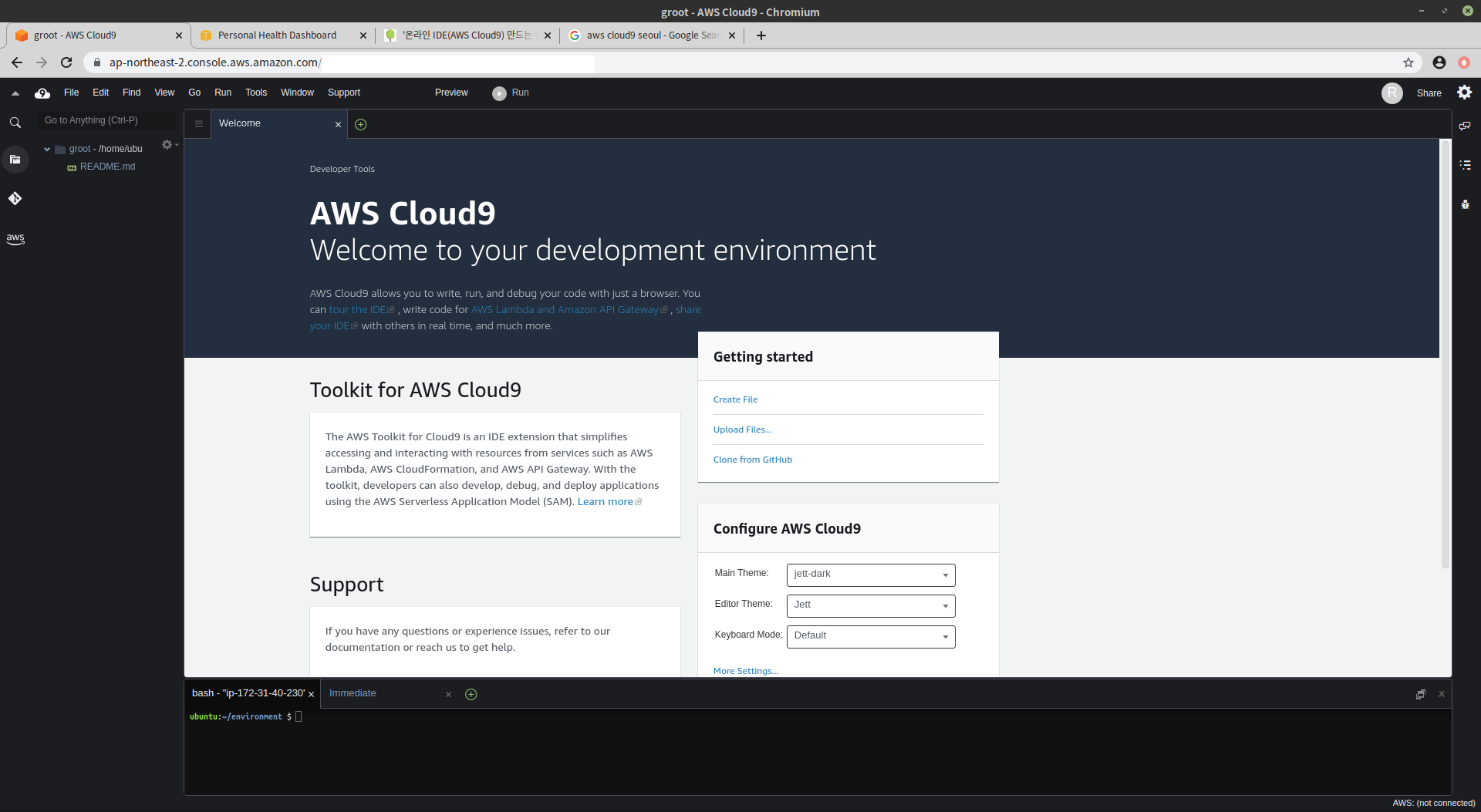Close the Welcome tab
Viewport: 1481px width, 812px height.
pyautogui.click(x=338, y=124)
